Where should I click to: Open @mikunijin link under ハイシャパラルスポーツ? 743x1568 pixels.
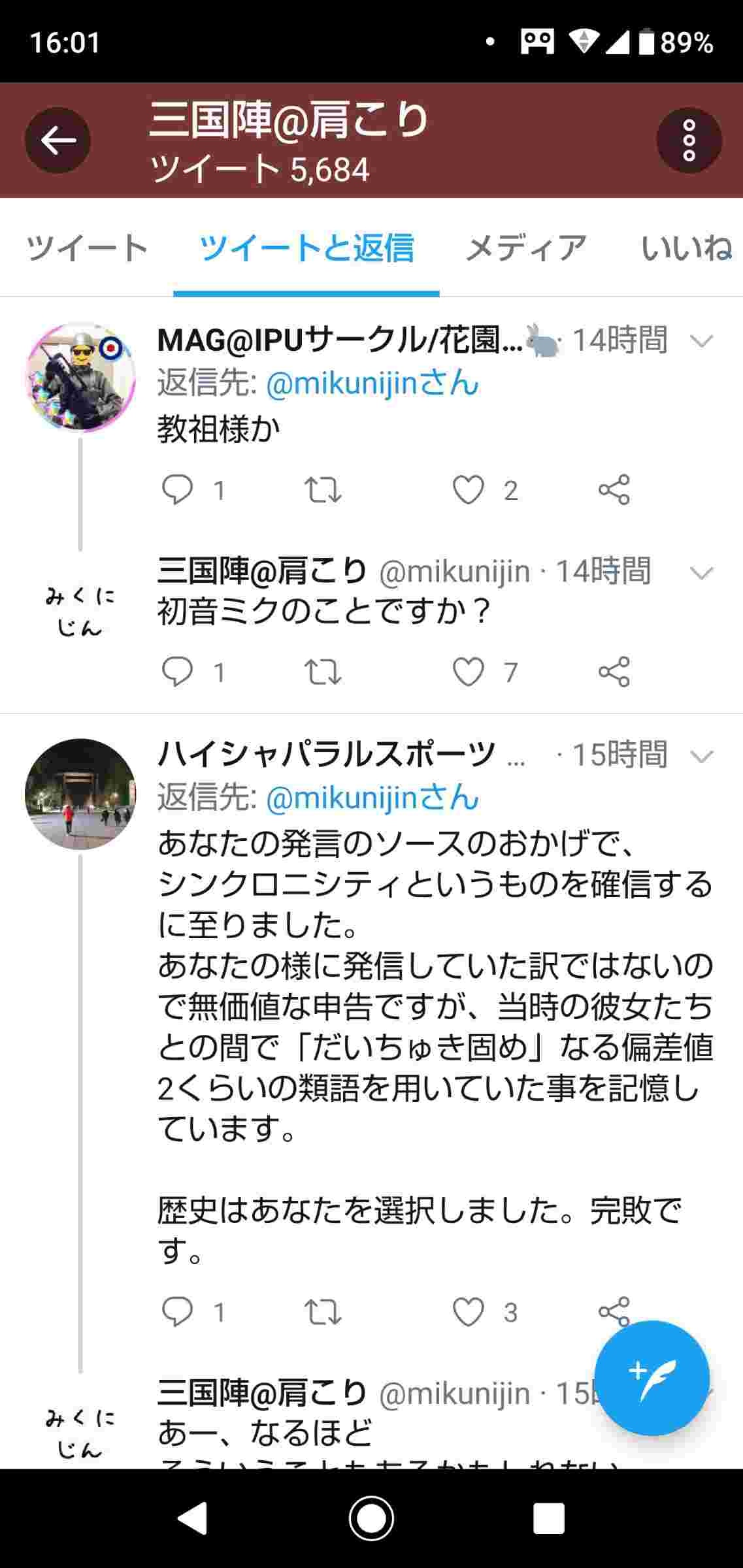372,798
